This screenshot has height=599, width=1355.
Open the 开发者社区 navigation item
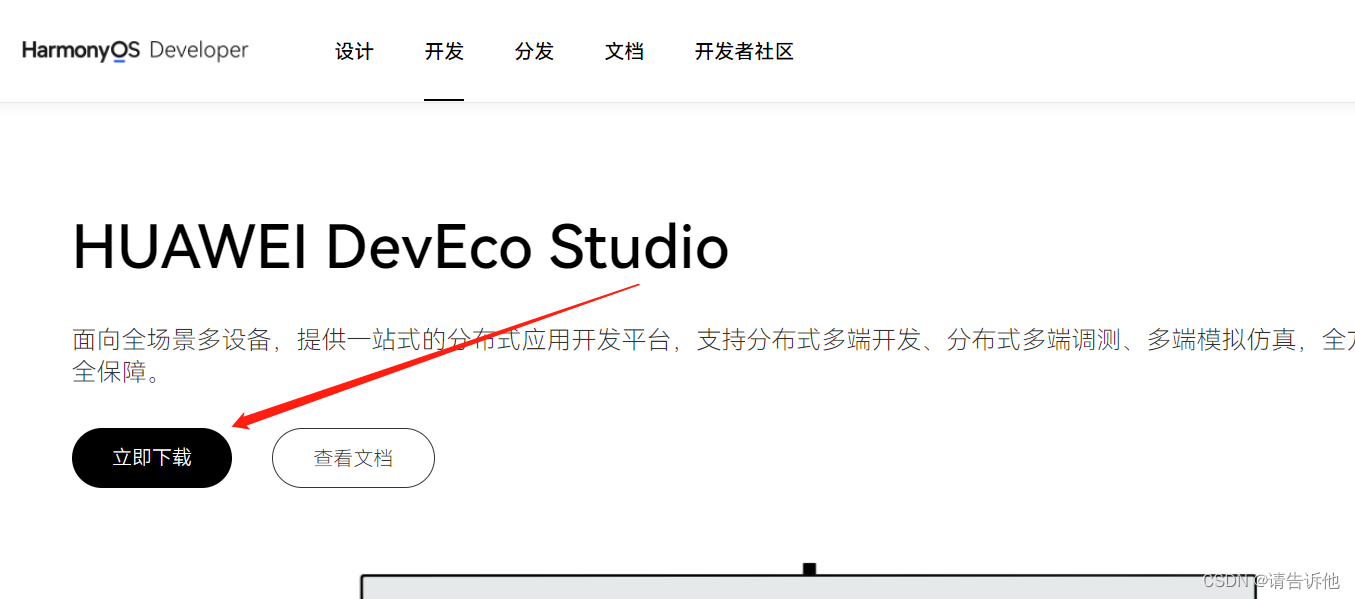pyautogui.click(x=744, y=52)
